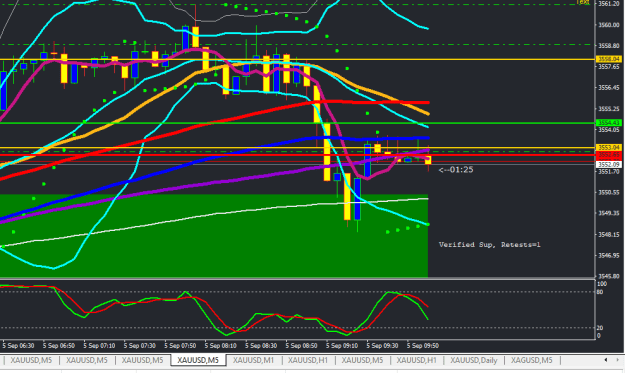Click the 3546.95 price scale value
625x373 pixels.
[609, 255]
